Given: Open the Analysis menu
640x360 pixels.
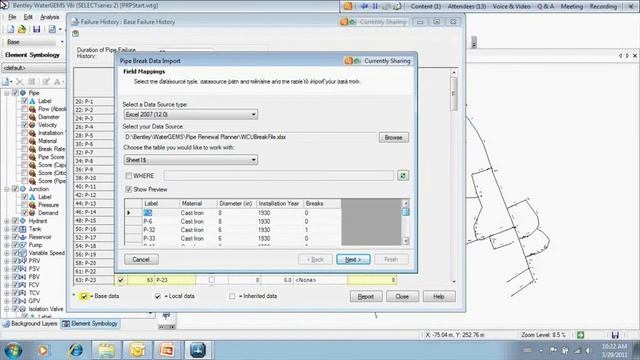Looking at the screenshot, I should click(x=50, y=17).
